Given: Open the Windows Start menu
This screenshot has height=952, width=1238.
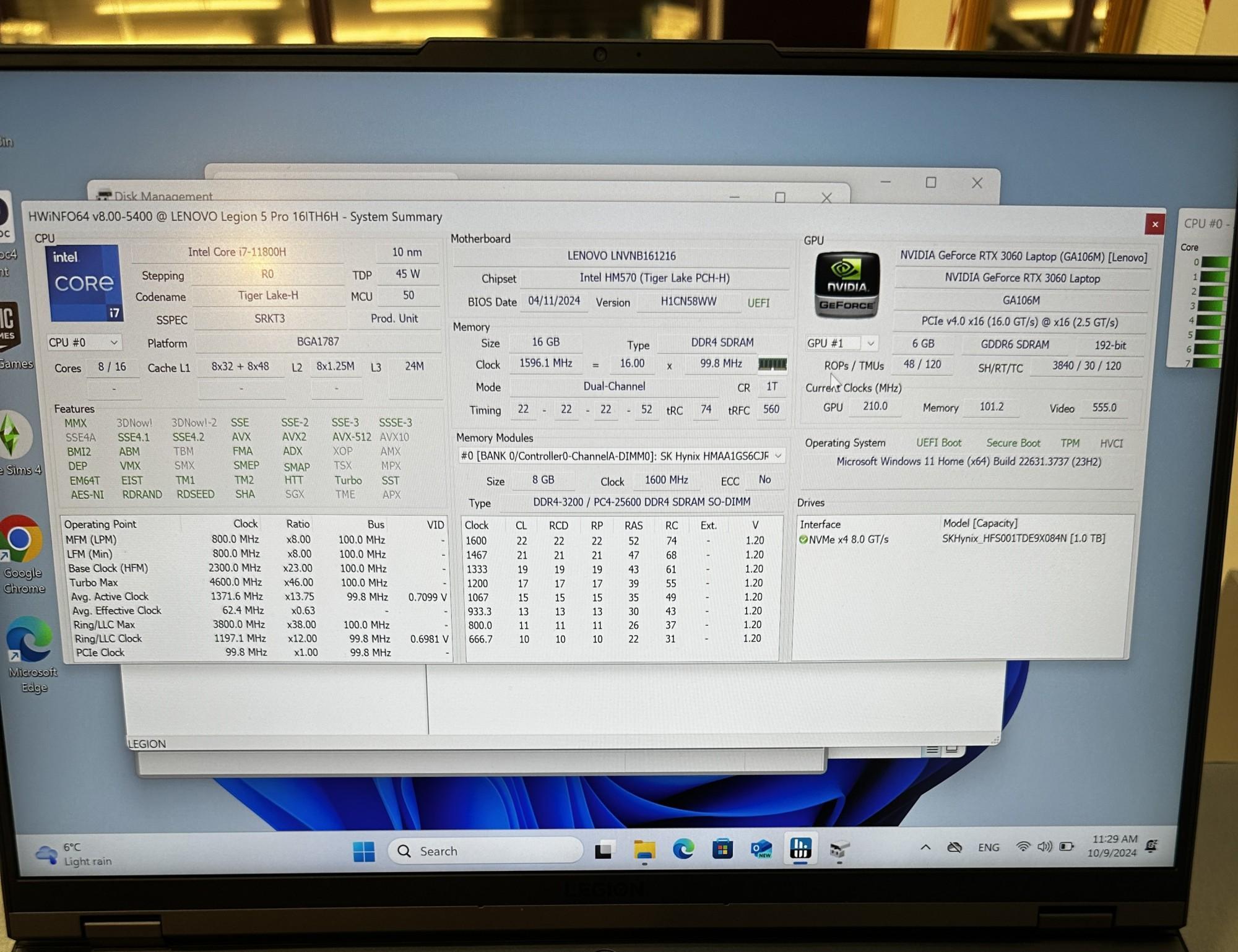Looking at the screenshot, I should pos(364,852).
